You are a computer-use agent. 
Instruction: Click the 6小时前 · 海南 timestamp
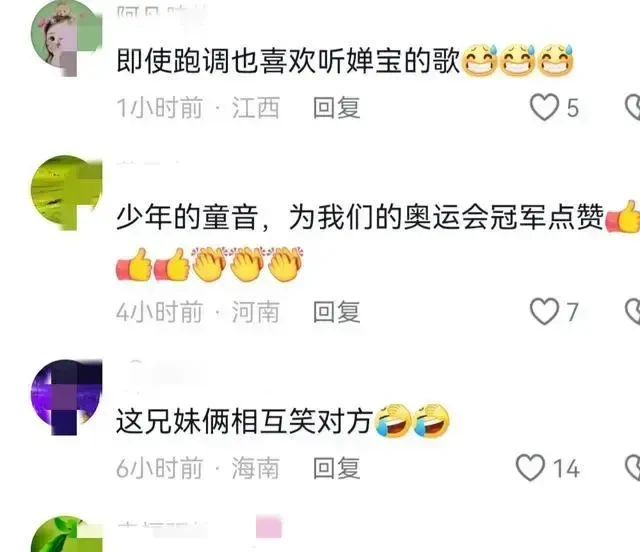click(x=198, y=468)
